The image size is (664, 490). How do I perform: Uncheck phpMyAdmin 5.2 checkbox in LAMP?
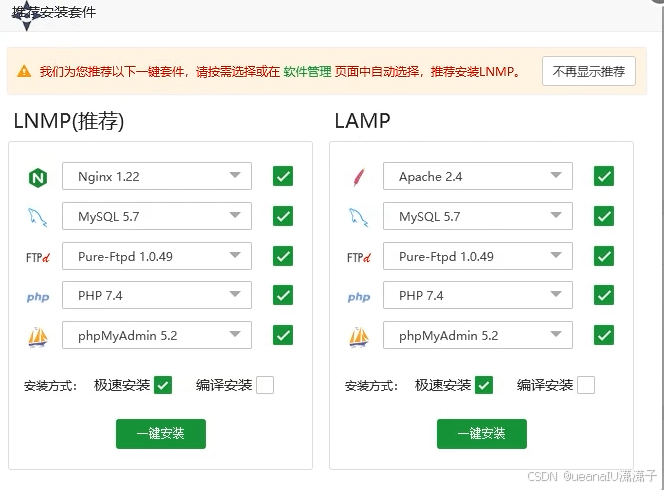[x=604, y=335]
